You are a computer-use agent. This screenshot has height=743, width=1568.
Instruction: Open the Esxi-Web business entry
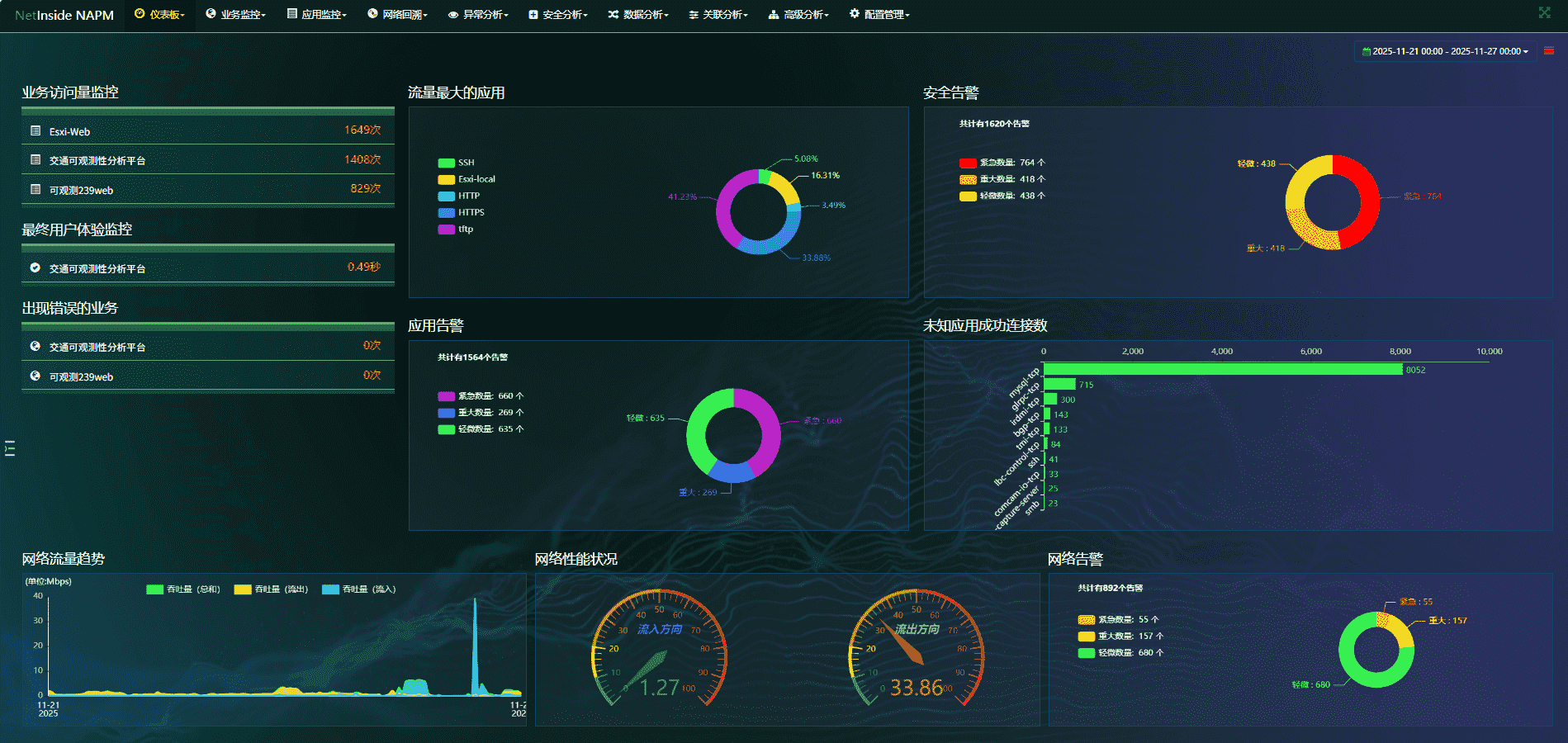70,131
